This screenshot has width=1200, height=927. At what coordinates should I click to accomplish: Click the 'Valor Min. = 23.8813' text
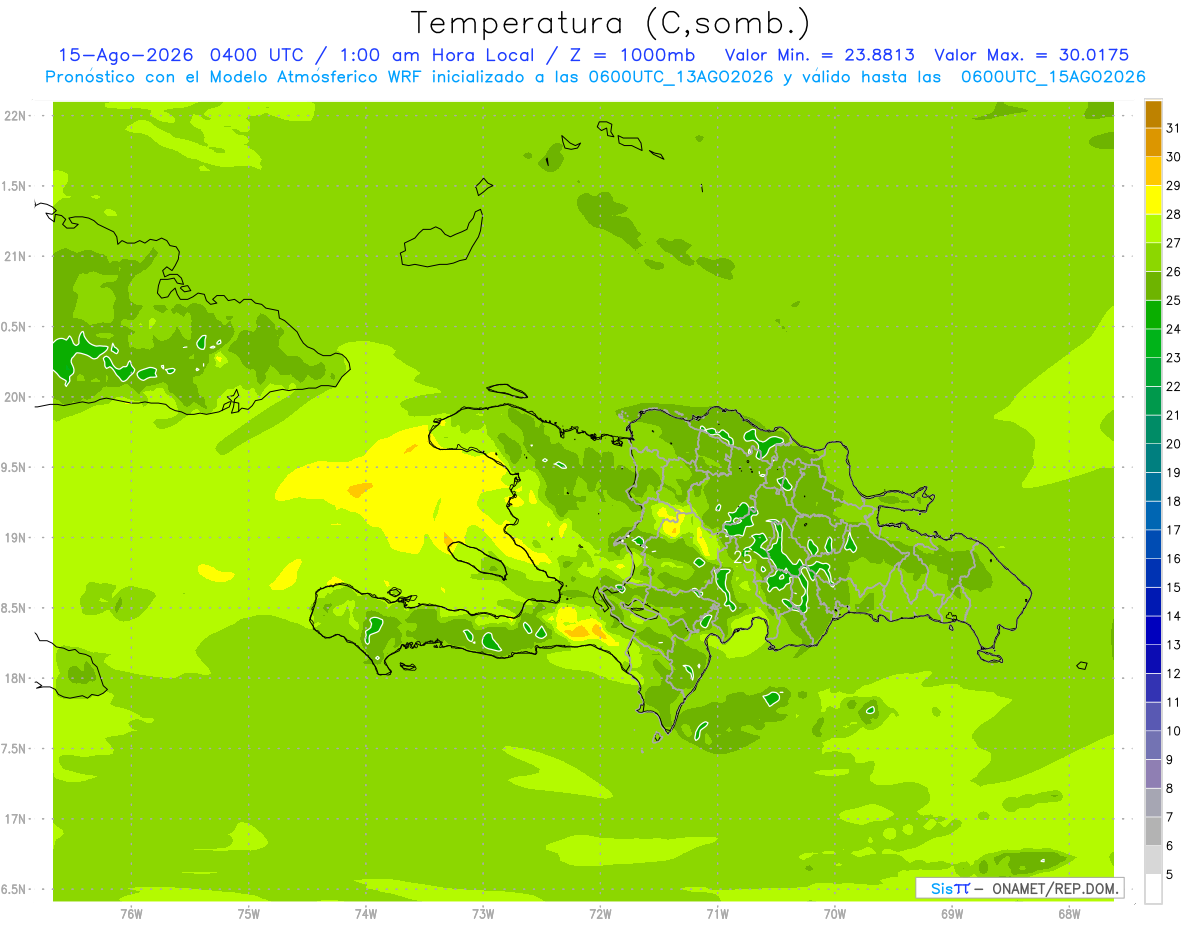click(x=820, y=55)
